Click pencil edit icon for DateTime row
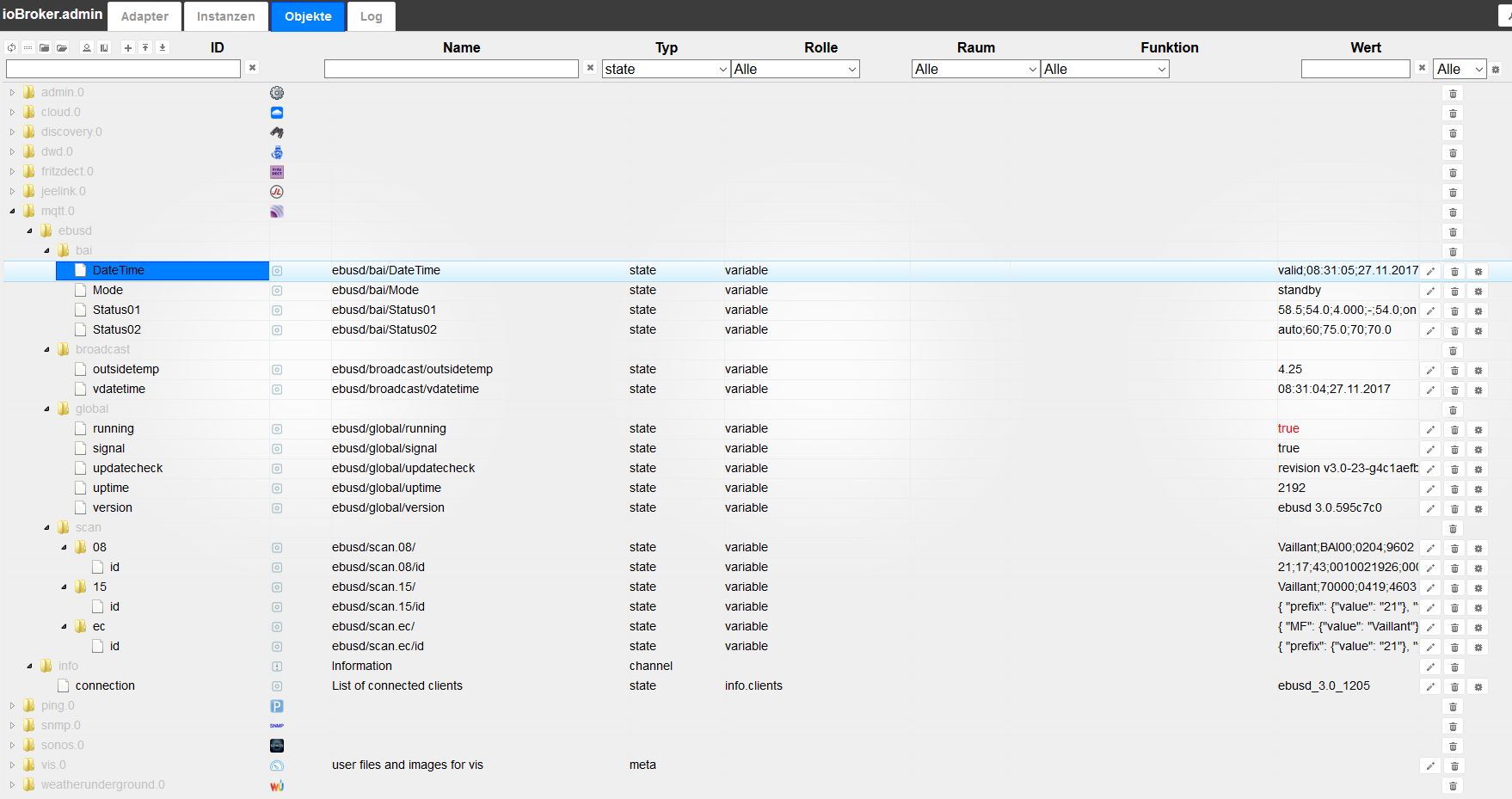Image resolution: width=1512 pixels, height=799 pixels. pos(1430,271)
